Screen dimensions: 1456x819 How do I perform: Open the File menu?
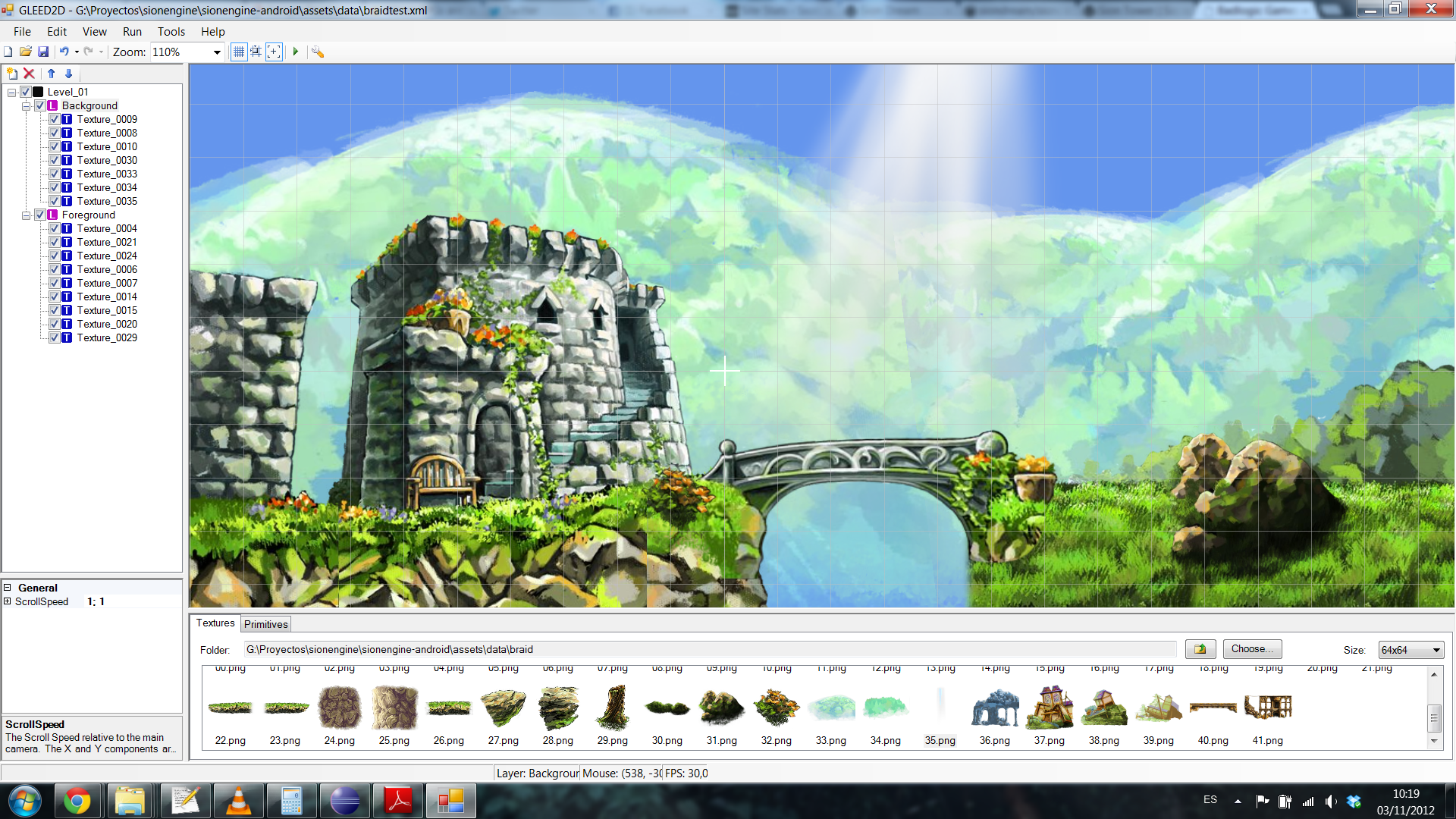[22, 32]
